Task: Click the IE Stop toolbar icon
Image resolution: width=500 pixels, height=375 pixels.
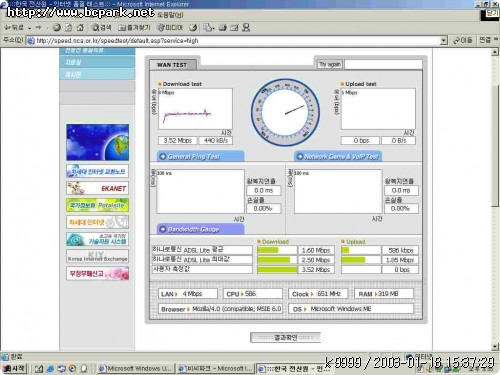Action: pos(57,28)
